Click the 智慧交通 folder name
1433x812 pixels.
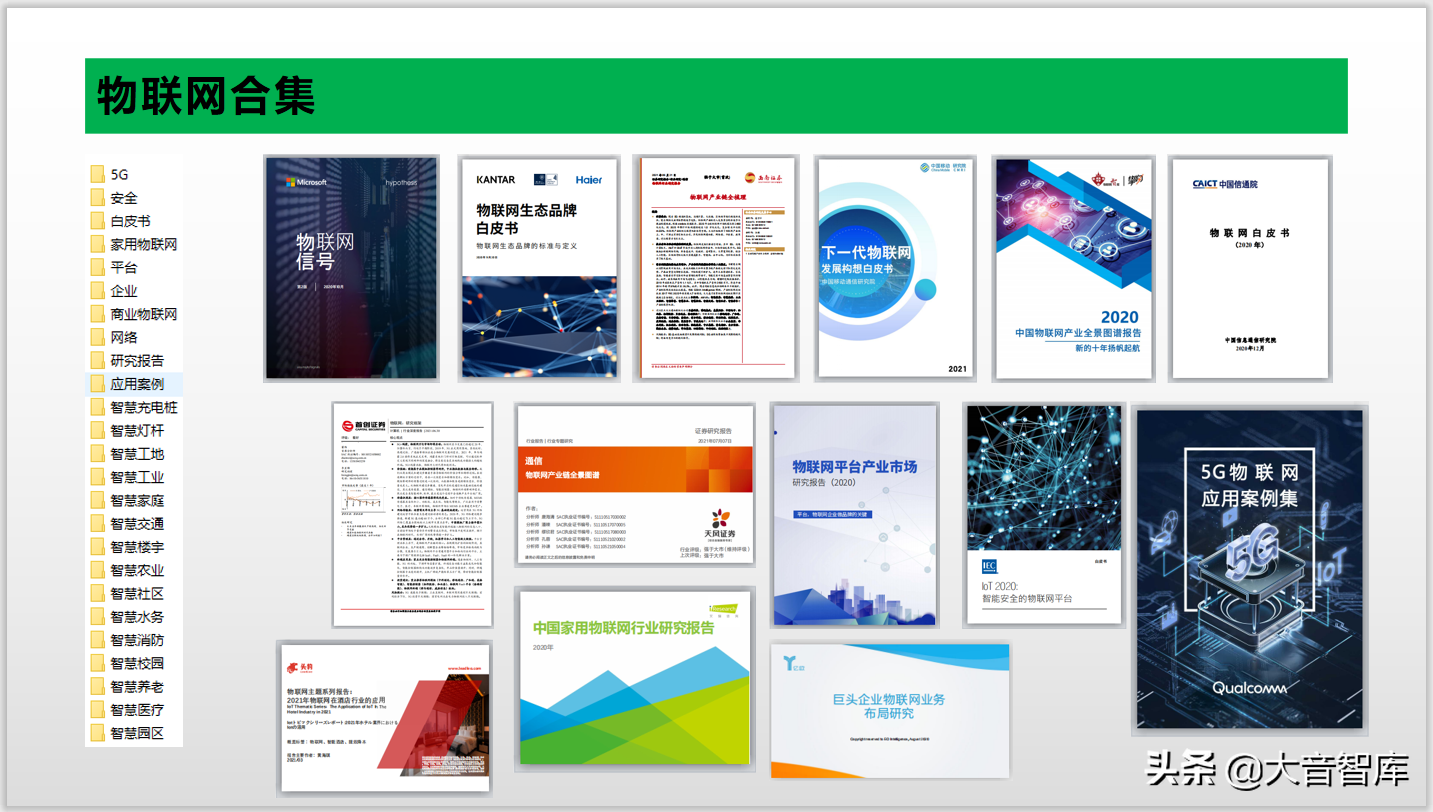point(137,523)
